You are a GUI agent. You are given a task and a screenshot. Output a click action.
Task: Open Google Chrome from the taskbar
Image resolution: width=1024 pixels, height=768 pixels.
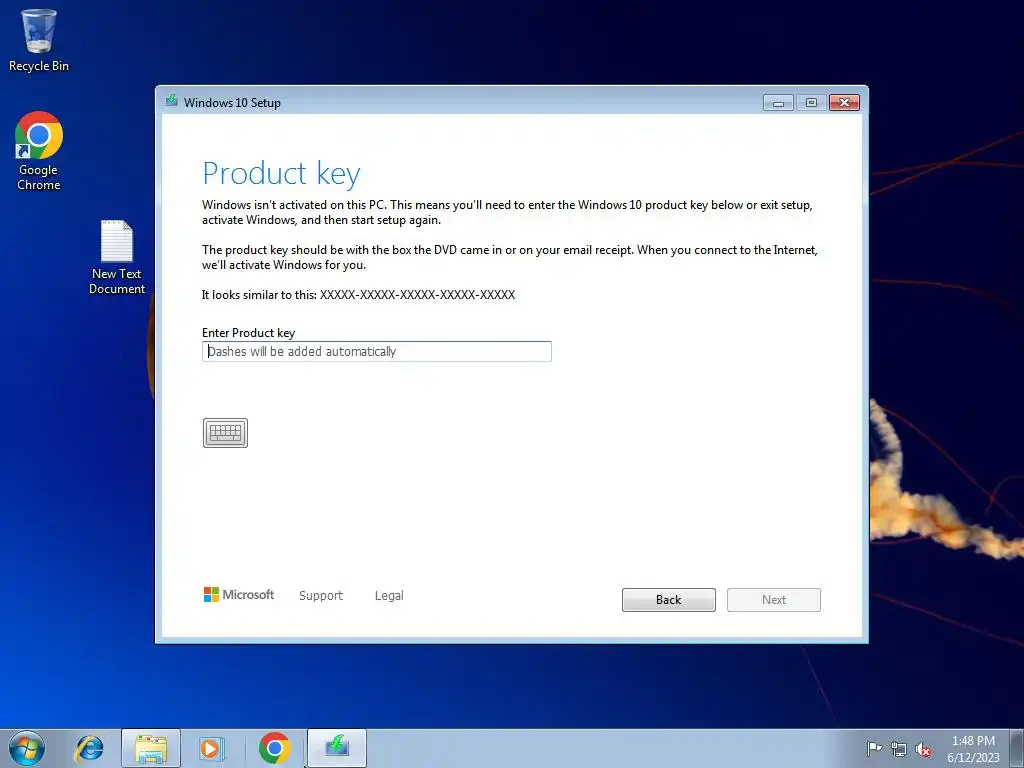click(x=274, y=748)
